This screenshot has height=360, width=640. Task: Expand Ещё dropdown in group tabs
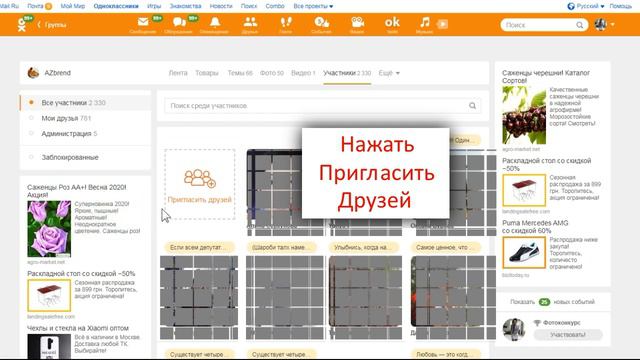coord(389,73)
